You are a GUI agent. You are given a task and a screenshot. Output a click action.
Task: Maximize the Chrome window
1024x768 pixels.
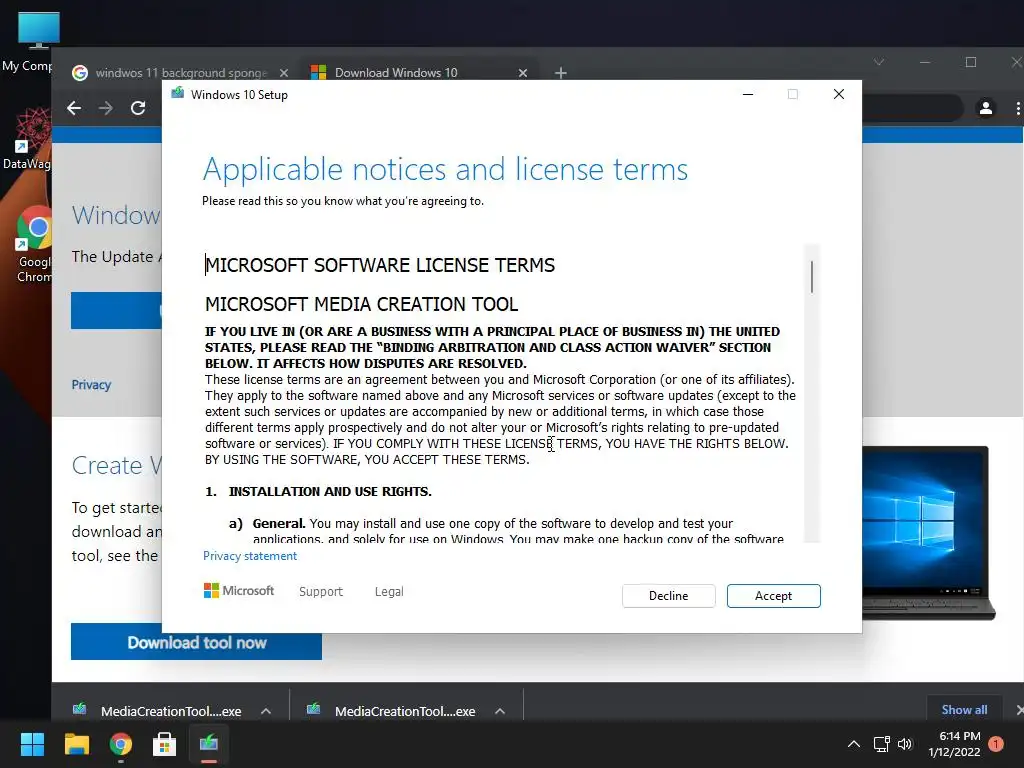pyautogui.click(x=971, y=62)
